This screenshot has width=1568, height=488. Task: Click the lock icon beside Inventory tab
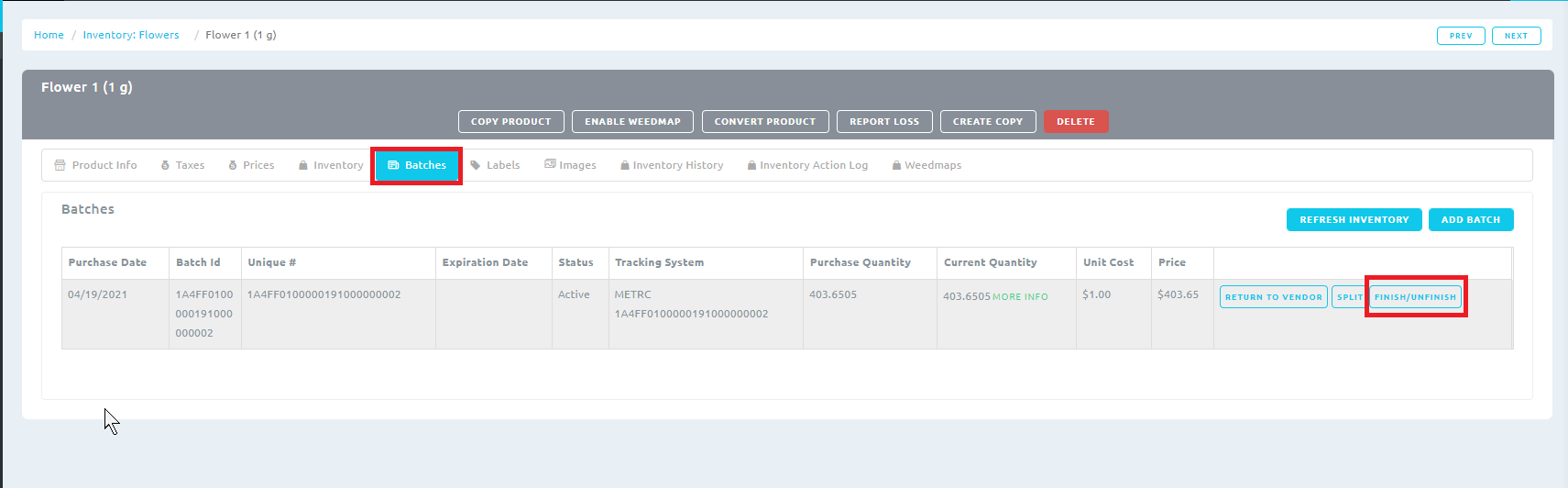pyautogui.click(x=302, y=165)
